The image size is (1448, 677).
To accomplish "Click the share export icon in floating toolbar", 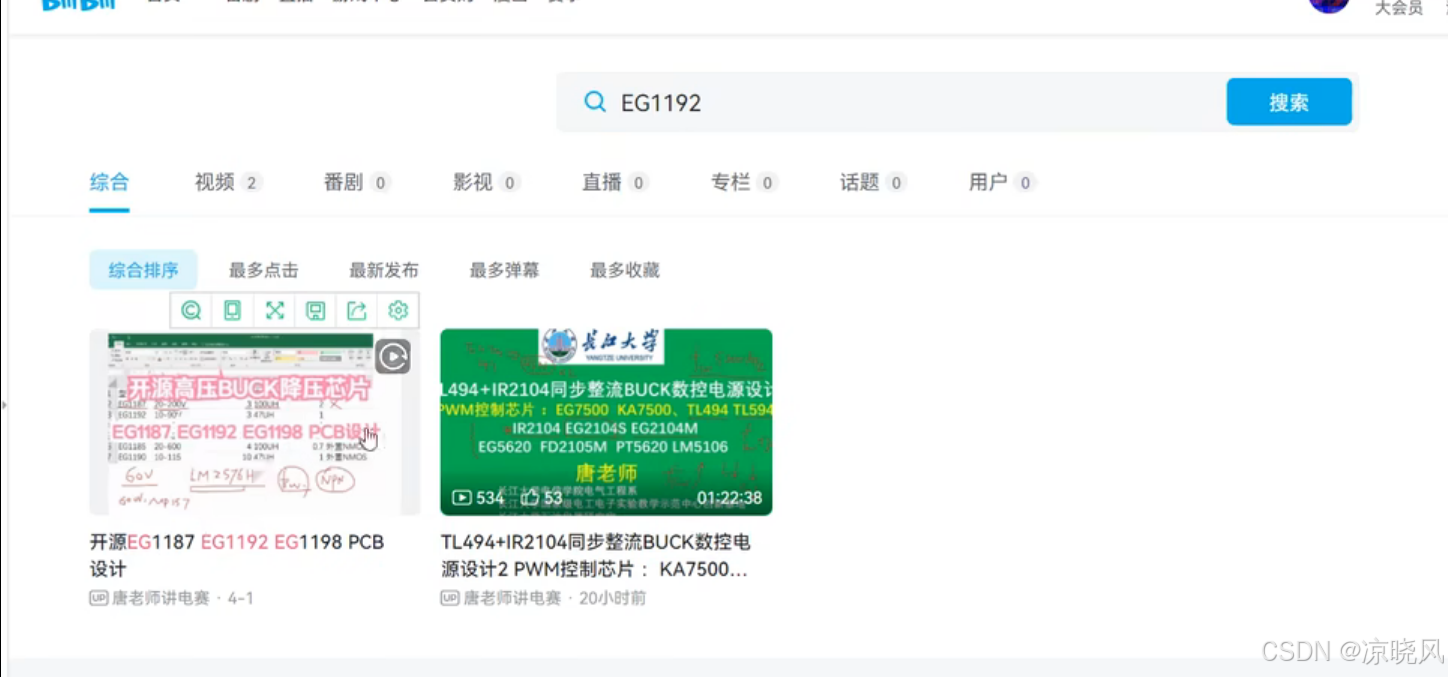I will pos(357,311).
